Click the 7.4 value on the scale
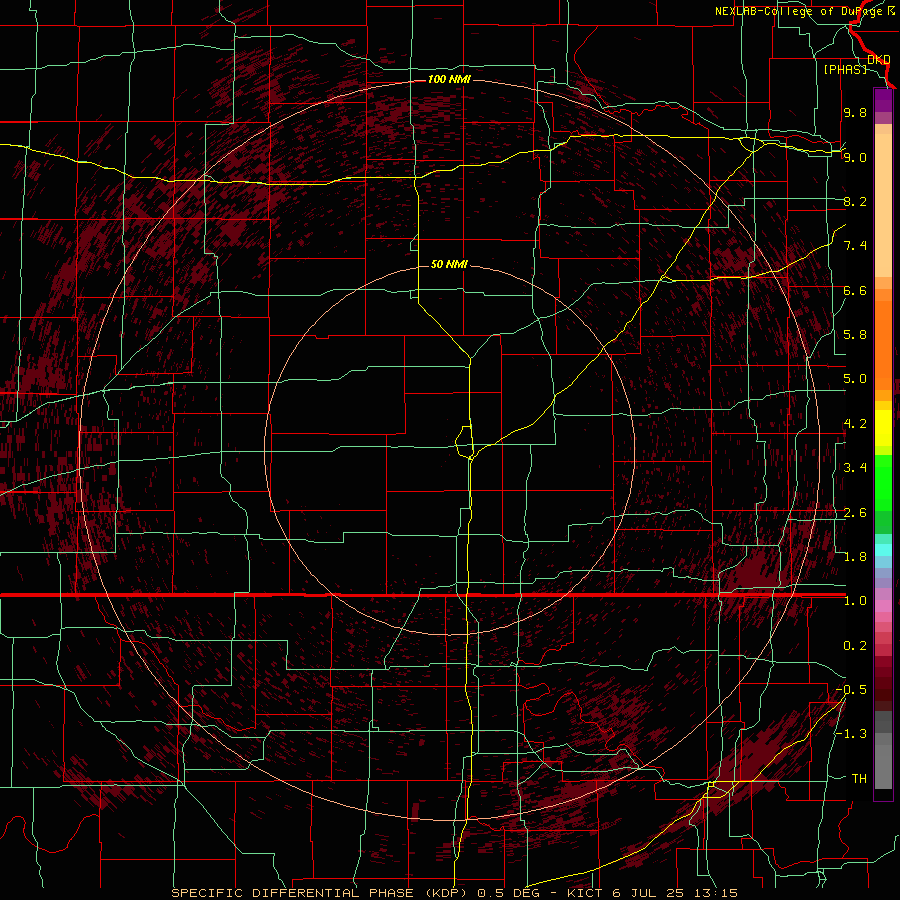The height and width of the screenshot is (900, 900). (855, 246)
